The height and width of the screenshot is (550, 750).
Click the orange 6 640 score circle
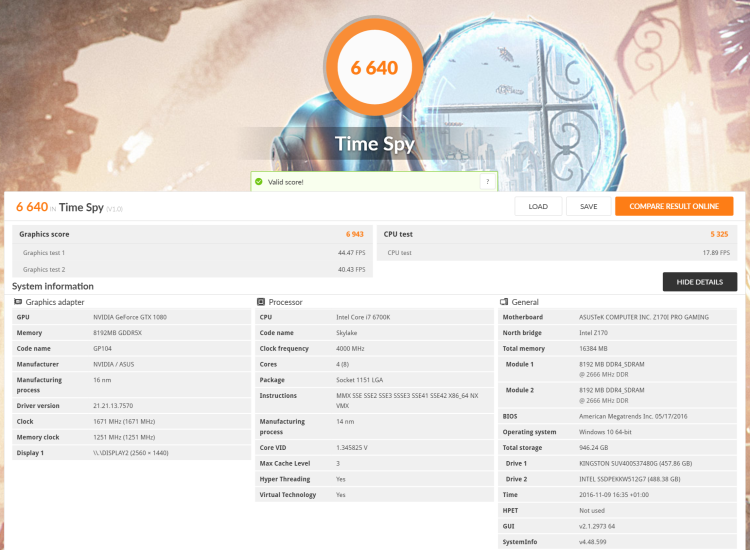click(374, 67)
